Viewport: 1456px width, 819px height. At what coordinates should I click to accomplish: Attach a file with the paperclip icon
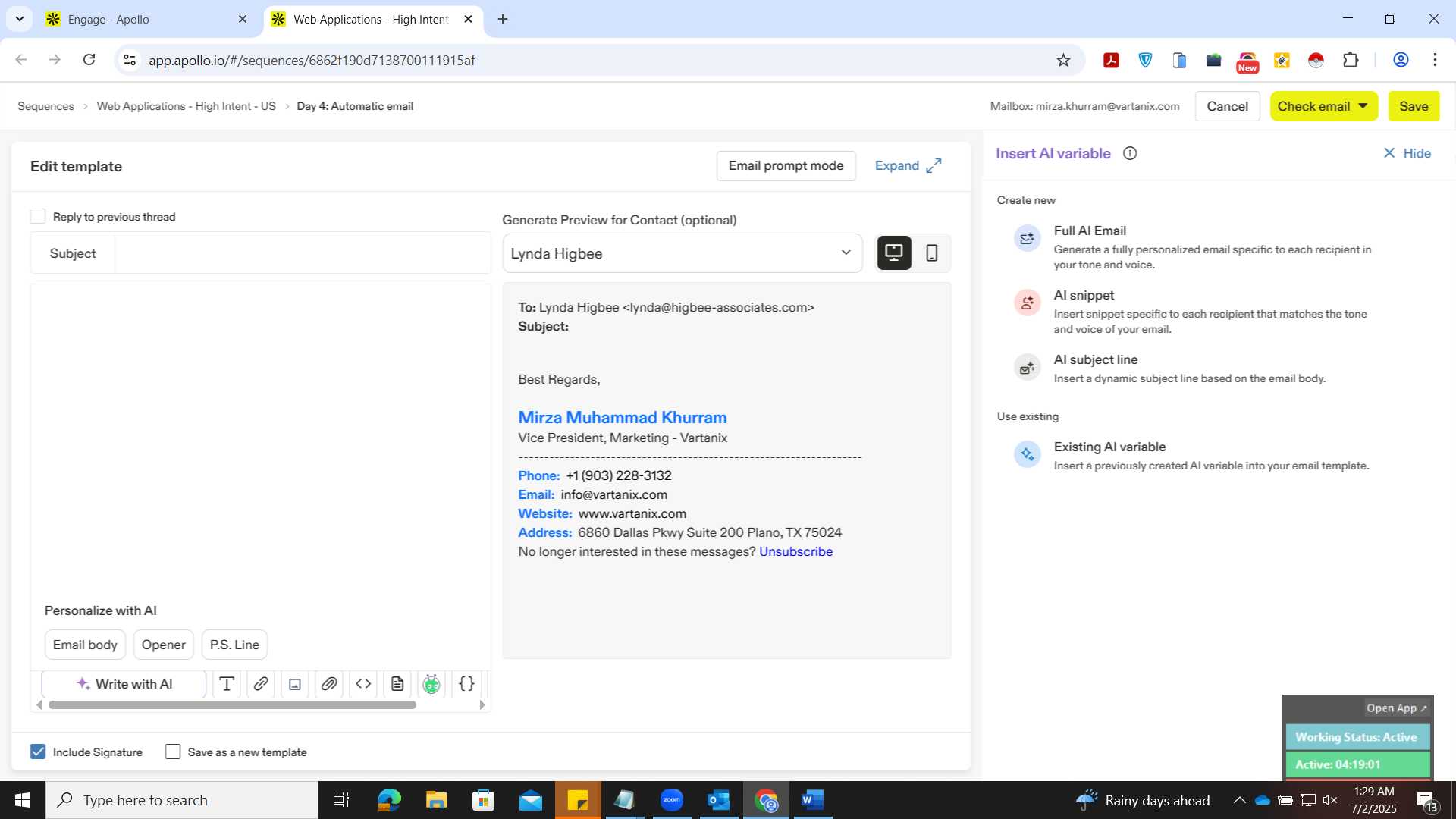[329, 684]
